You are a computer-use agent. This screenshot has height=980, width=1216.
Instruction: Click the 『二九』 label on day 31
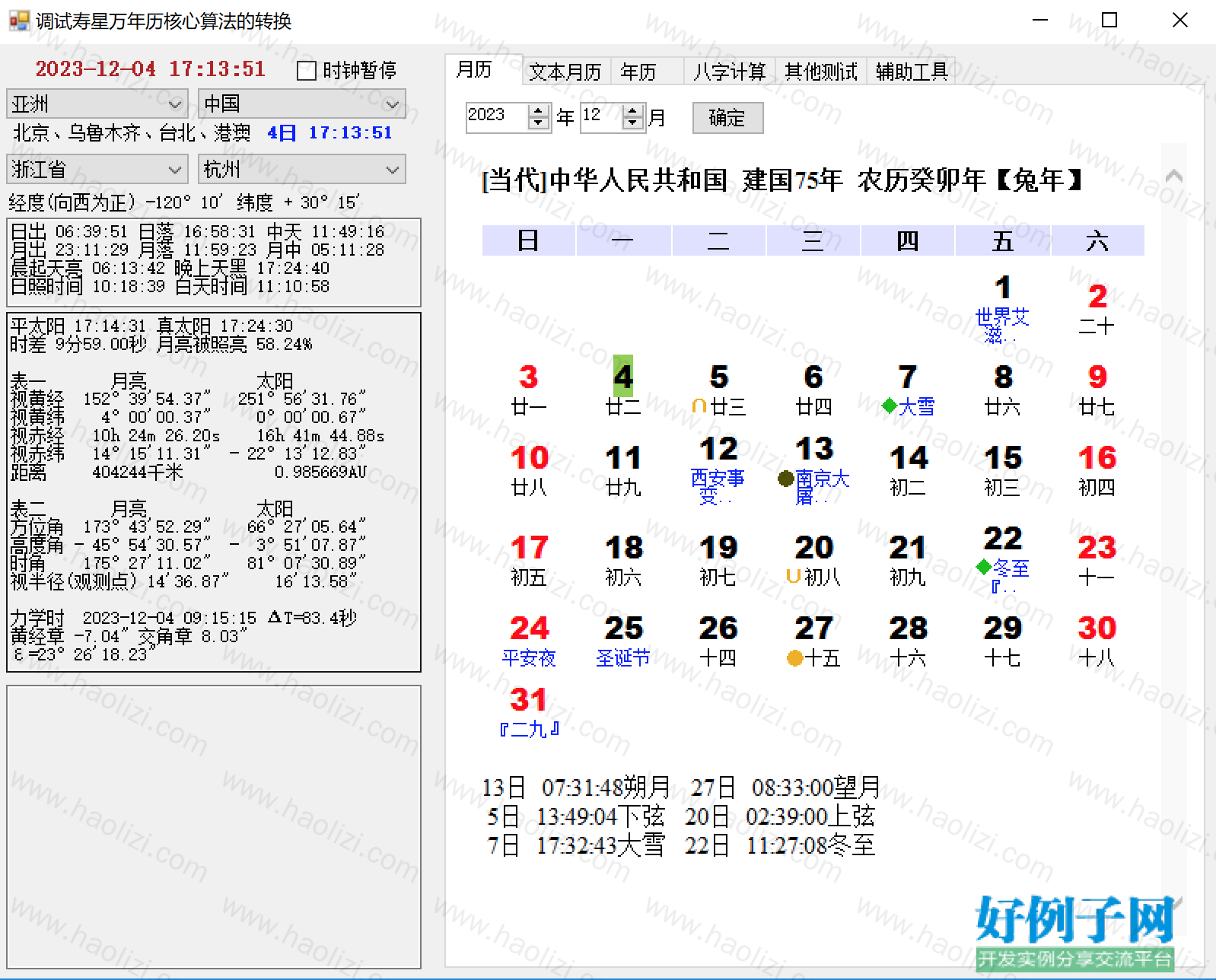[x=530, y=730]
